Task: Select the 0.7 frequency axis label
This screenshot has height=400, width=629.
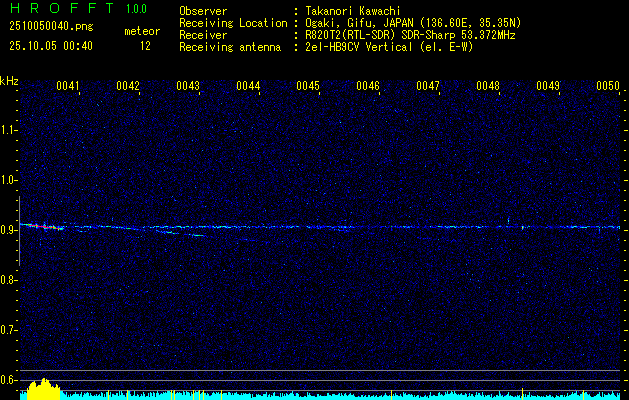Action: (x=9, y=330)
